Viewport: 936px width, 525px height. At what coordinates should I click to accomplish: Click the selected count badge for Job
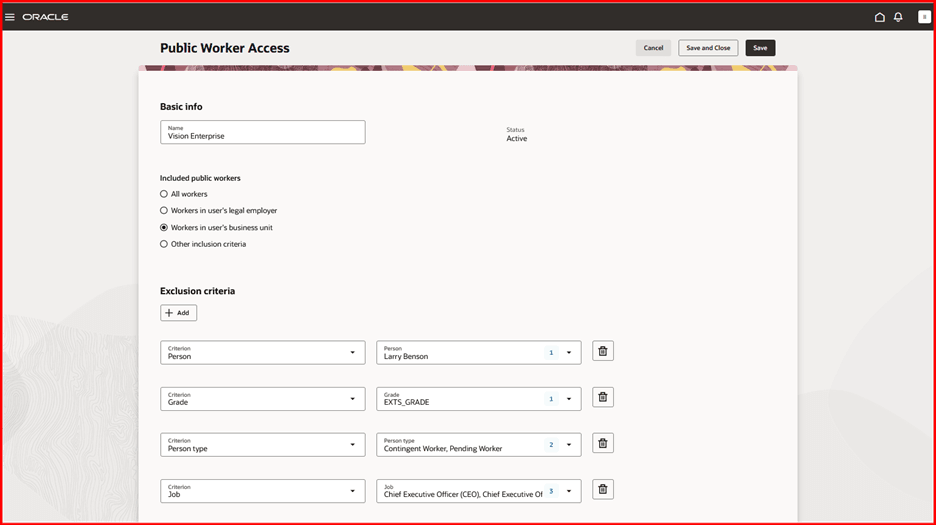[551, 491]
